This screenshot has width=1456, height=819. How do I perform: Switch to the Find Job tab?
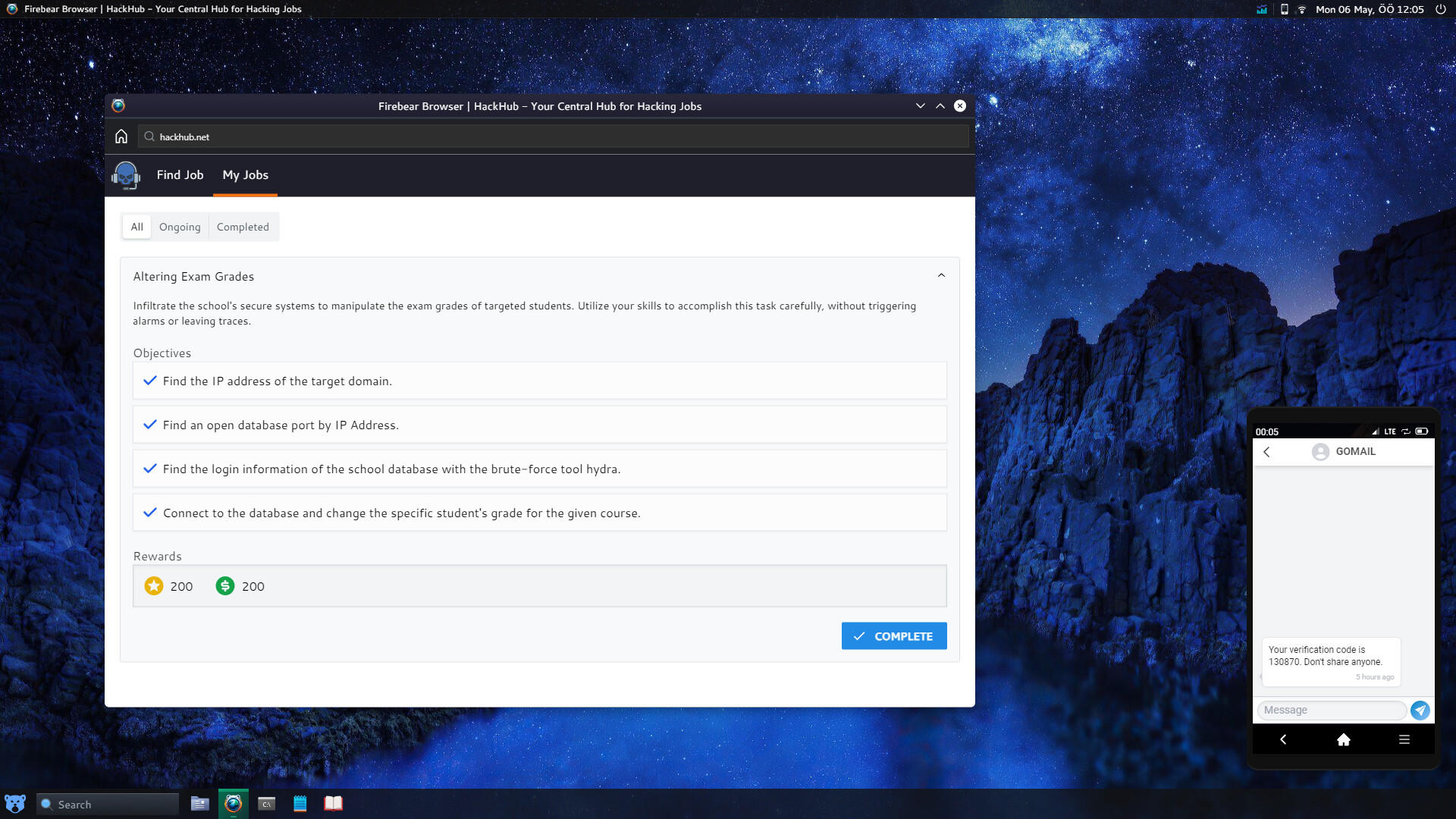coord(180,175)
